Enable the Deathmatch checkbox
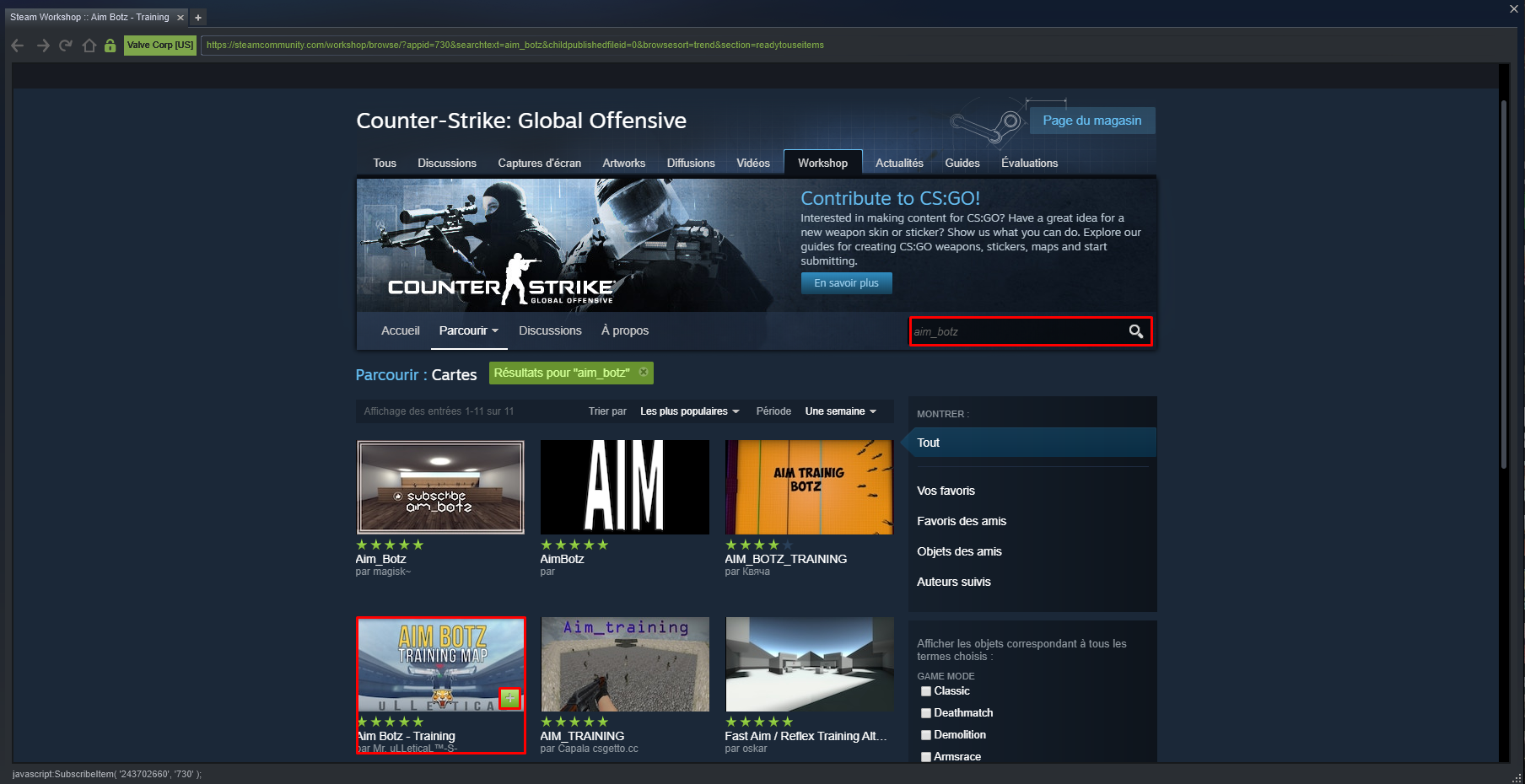The height and width of the screenshot is (784, 1525). pos(926,713)
